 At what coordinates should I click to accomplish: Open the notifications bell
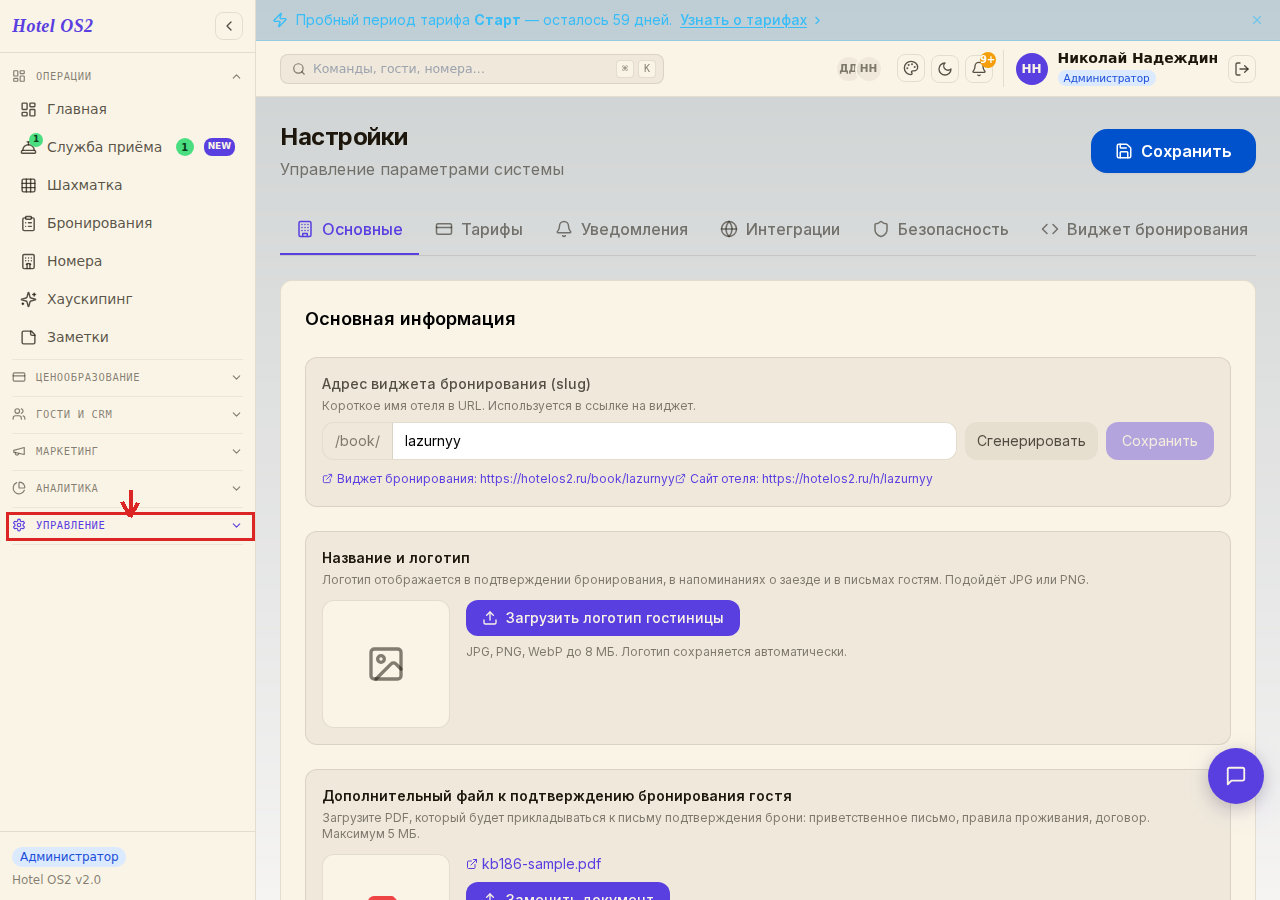(979, 68)
